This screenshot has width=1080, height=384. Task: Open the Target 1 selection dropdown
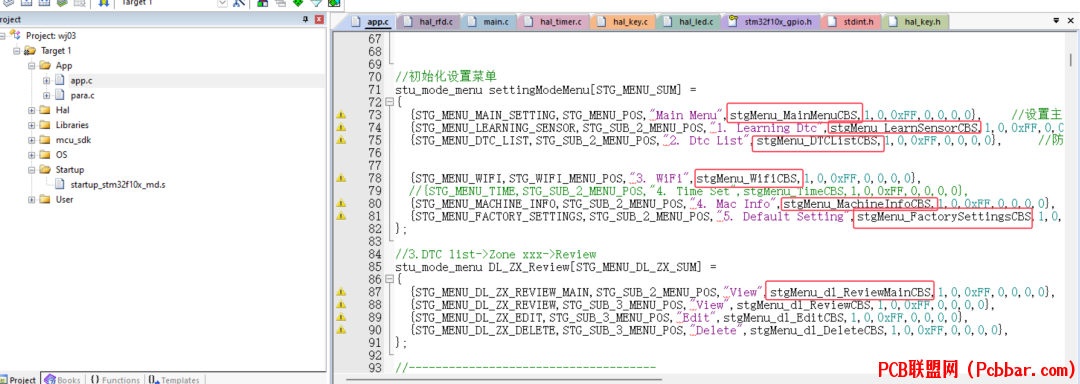click(222, 3)
